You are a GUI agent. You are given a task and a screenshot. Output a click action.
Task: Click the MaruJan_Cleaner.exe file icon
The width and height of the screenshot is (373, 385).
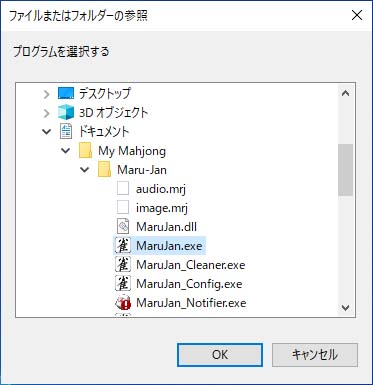tap(123, 265)
